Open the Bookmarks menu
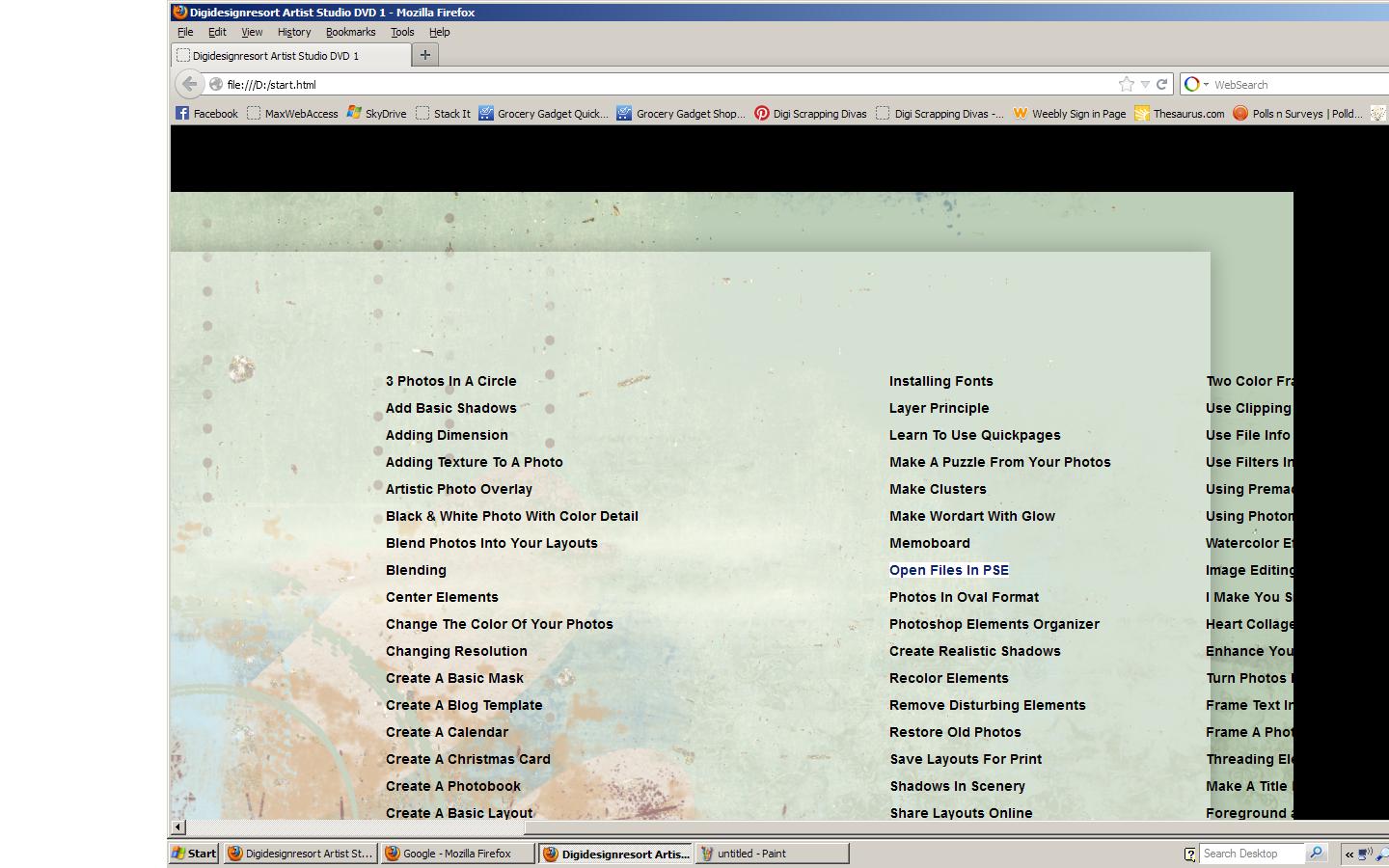The image size is (1389, 868). click(x=350, y=32)
